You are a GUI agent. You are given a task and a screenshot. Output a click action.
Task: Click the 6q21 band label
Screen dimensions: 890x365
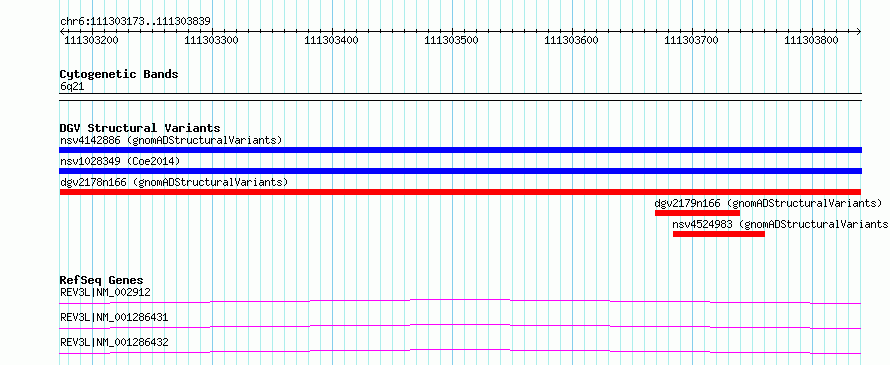(72, 86)
